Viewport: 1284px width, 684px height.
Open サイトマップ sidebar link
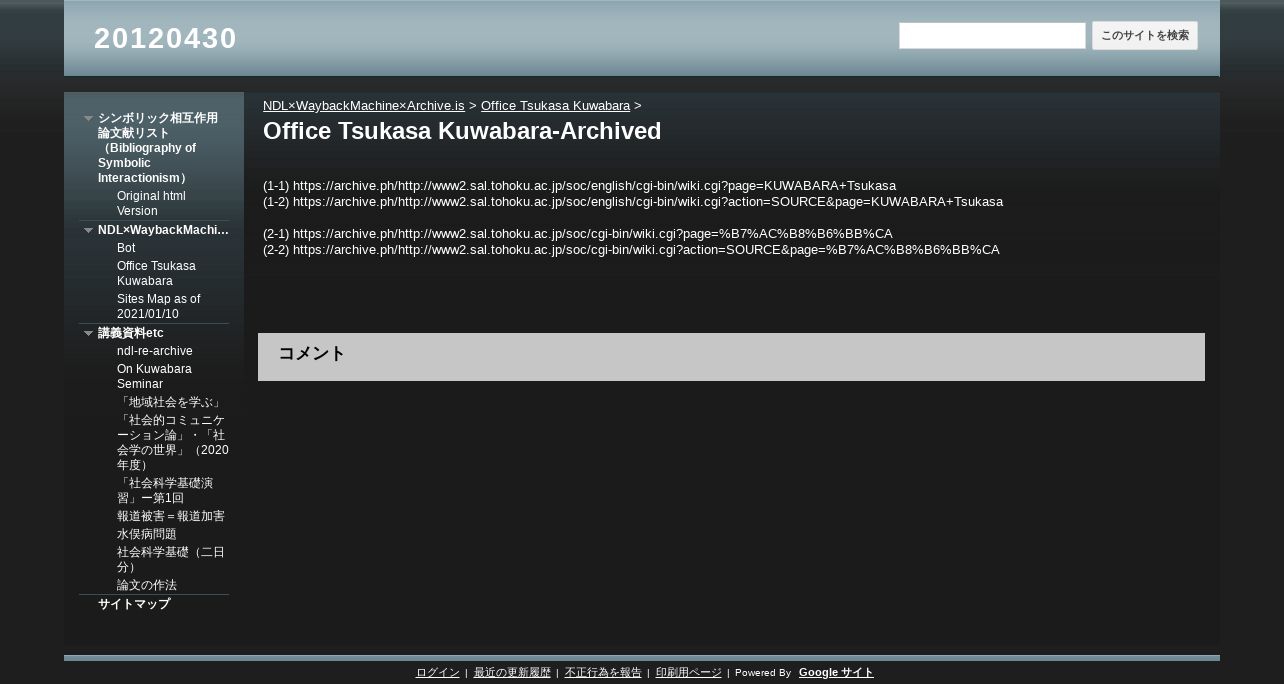coord(134,604)
